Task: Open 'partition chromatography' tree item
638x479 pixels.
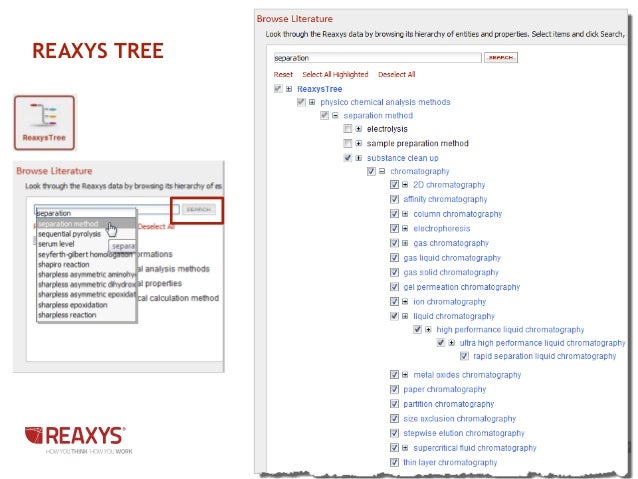Action: 448,404
